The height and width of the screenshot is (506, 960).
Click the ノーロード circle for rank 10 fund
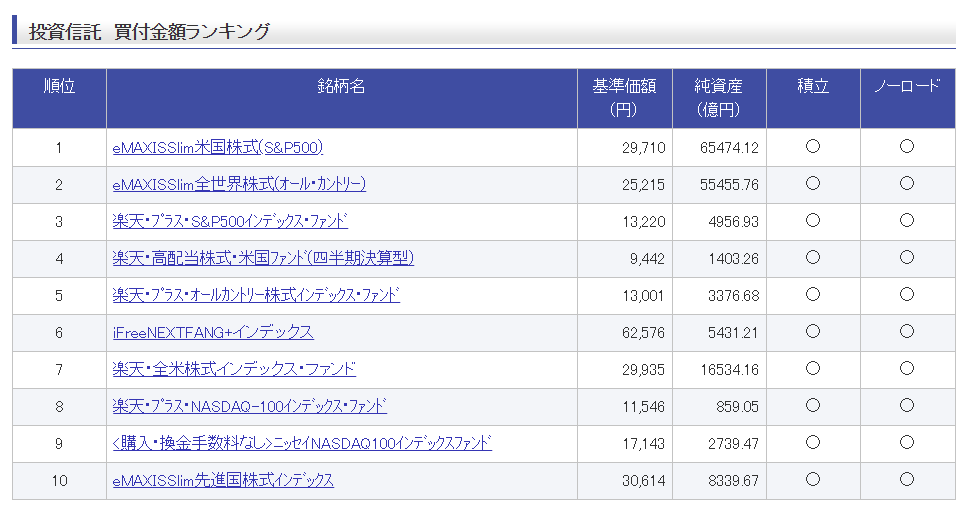tap(907, 479)
